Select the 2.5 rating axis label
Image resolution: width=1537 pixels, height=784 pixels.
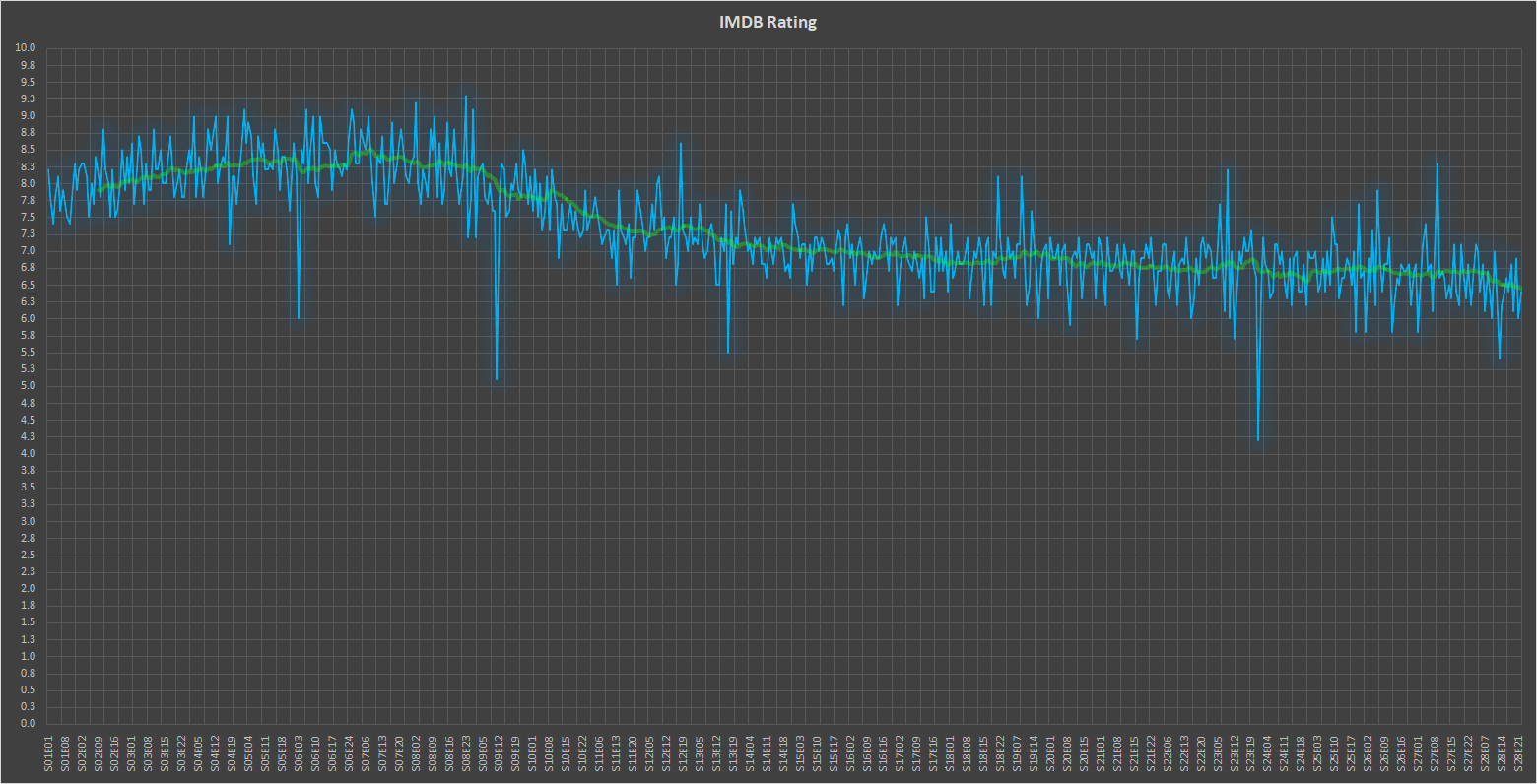coord(28,555)
